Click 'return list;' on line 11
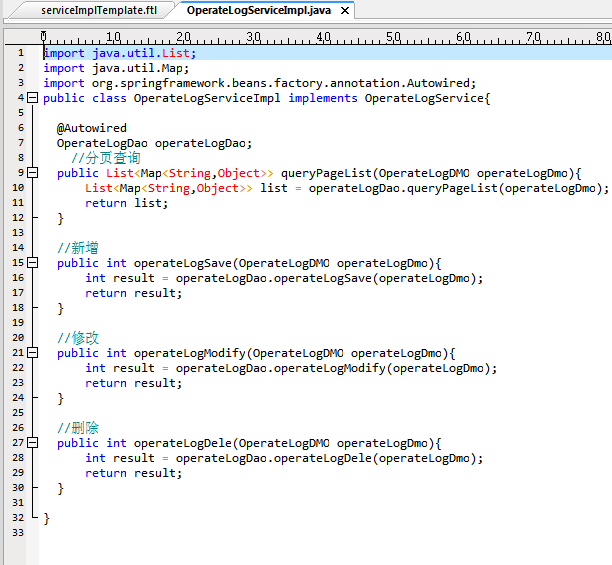Image resolution: width=612 pixels, height=565 pixels. [x=126, y=203]
